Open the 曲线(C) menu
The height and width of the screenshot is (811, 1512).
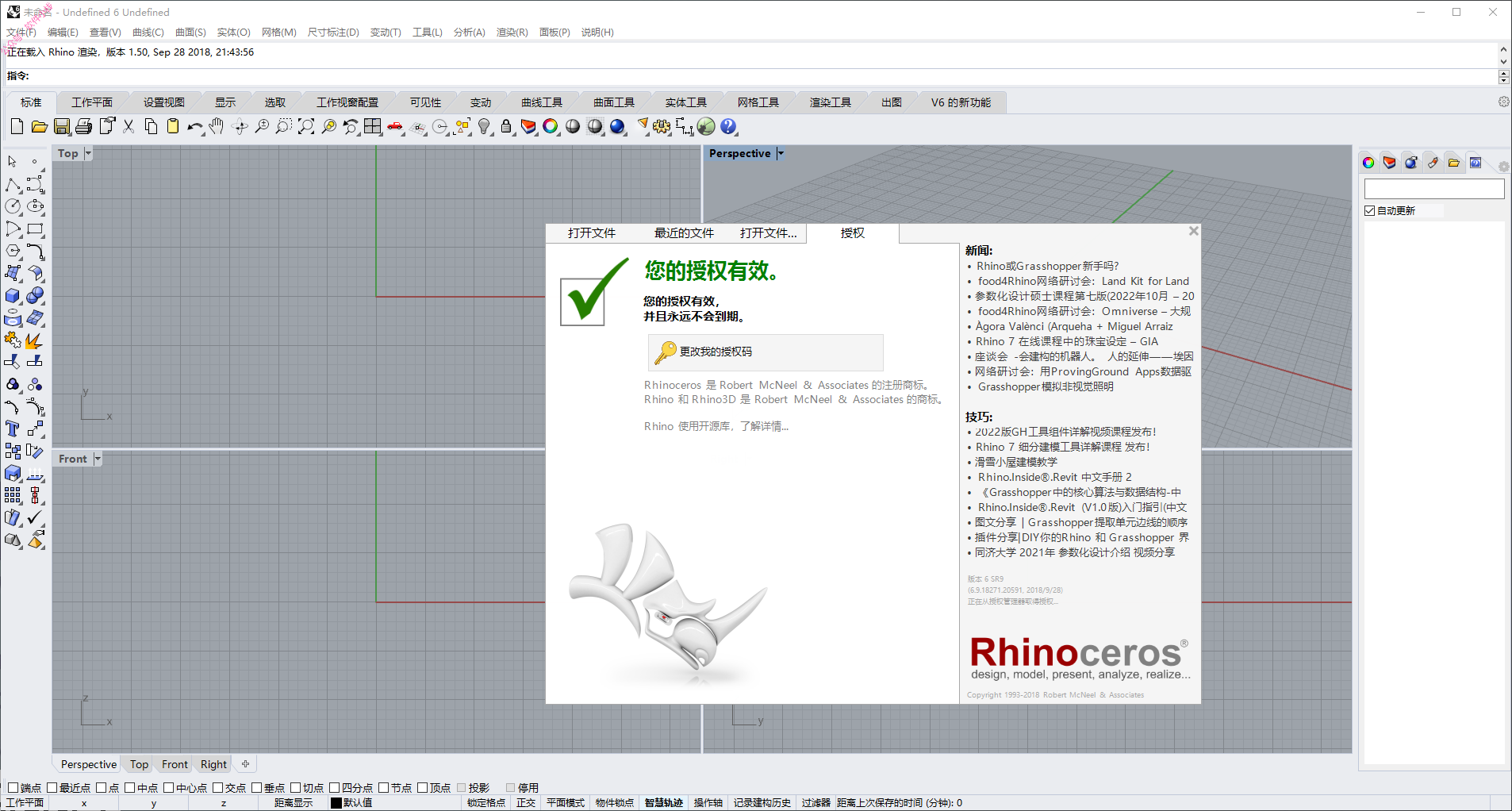[148, 33]
